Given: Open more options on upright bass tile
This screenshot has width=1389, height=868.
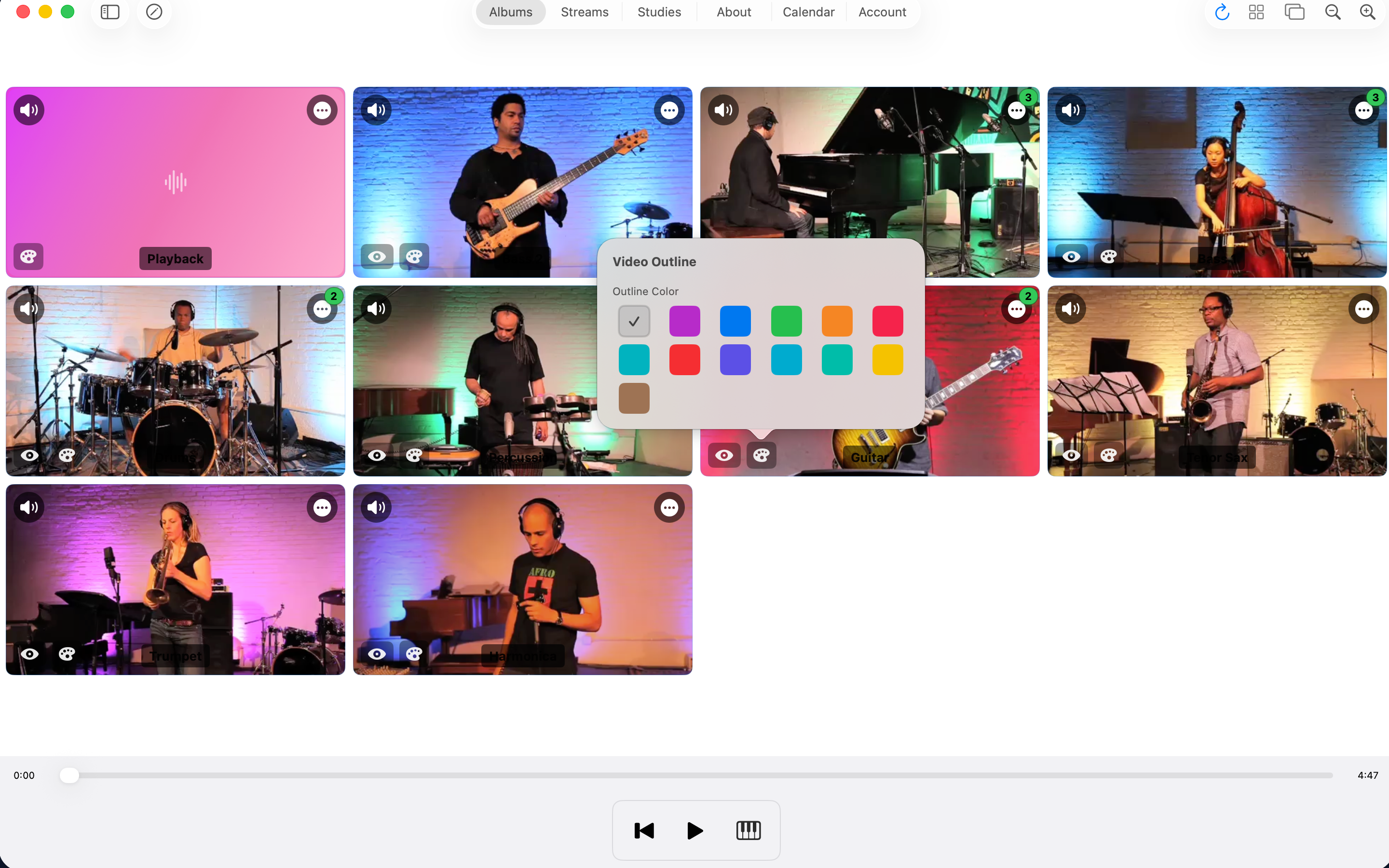Looking at the screenshot, I should (x=1364, y=110).
